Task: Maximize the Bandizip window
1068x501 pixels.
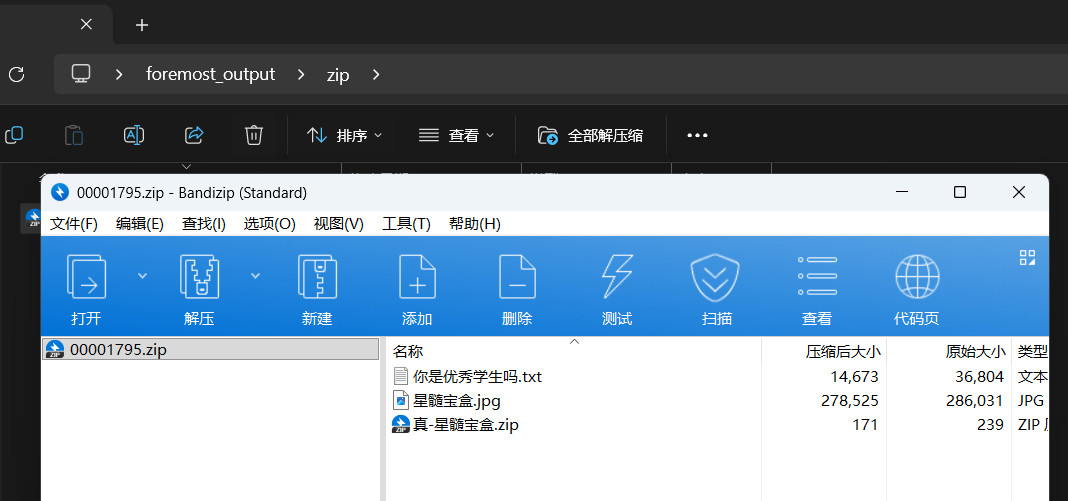Action: pyautogui.click(x=960, y=193)
